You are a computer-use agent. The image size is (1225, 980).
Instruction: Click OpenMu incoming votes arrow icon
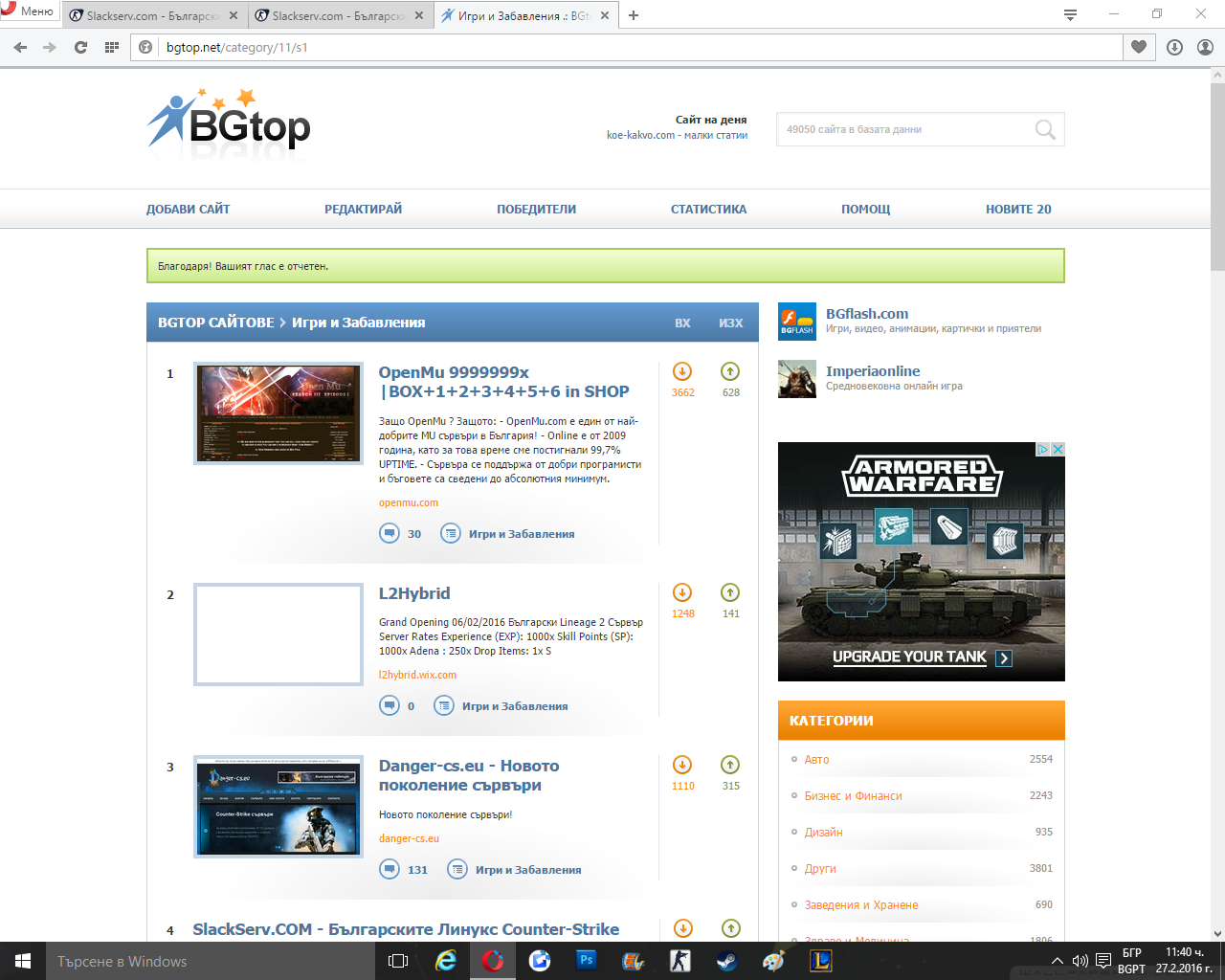682,371
